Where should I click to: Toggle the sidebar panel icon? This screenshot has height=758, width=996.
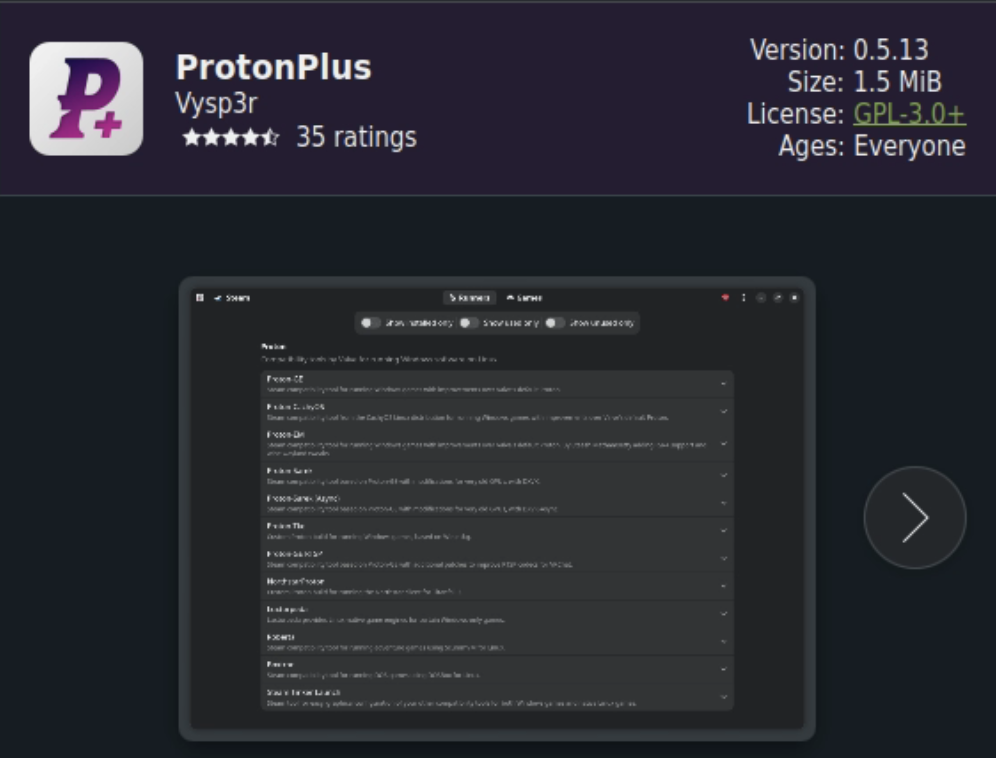pos(200,297)
